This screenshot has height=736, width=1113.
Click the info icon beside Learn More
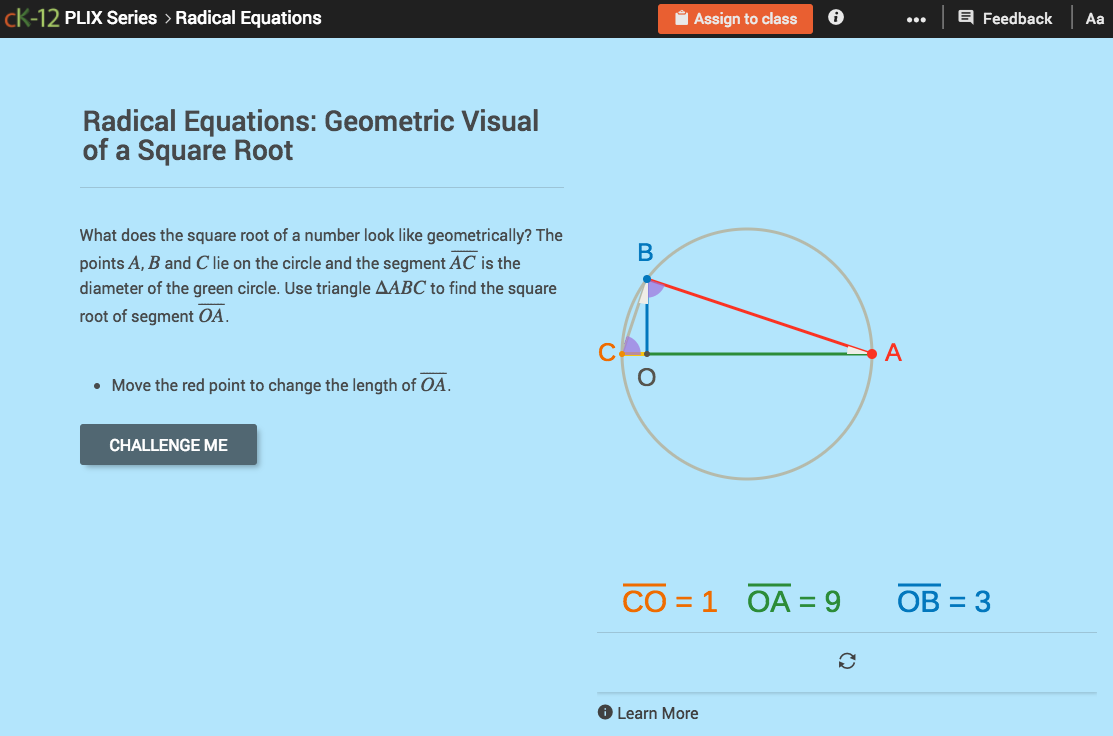click(x=604, y=712)
